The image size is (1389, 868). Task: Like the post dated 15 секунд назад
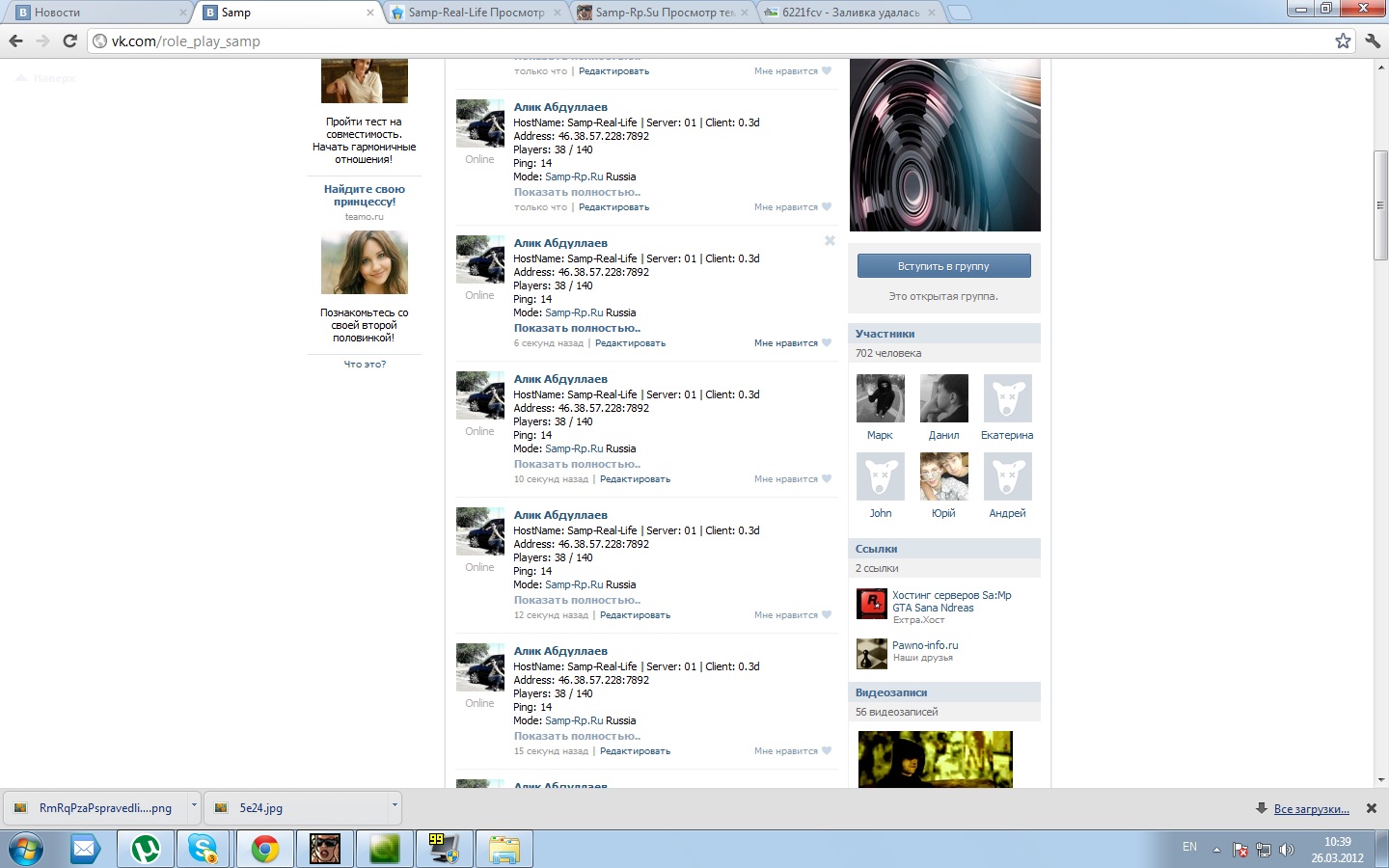click(x=792, y=751)
